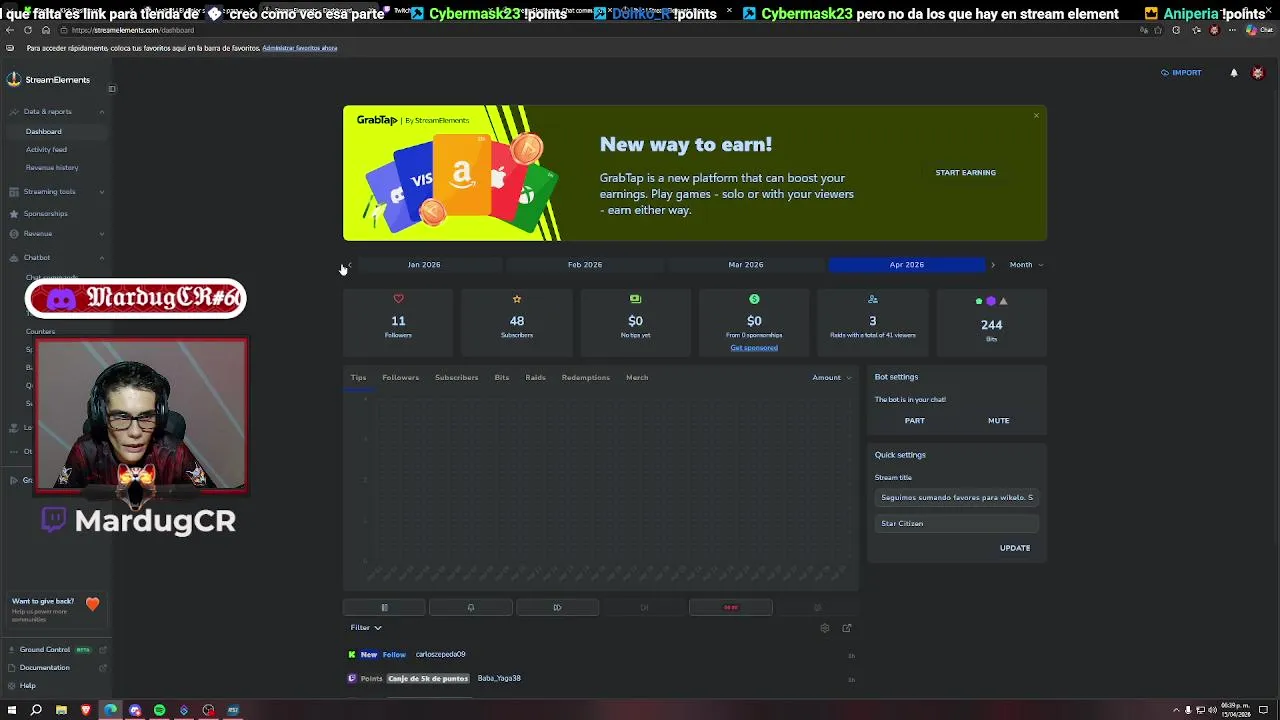Screen dimensions: 1280x720
Task: Open the Windows Start menu
Action: (x=12, y=711)
